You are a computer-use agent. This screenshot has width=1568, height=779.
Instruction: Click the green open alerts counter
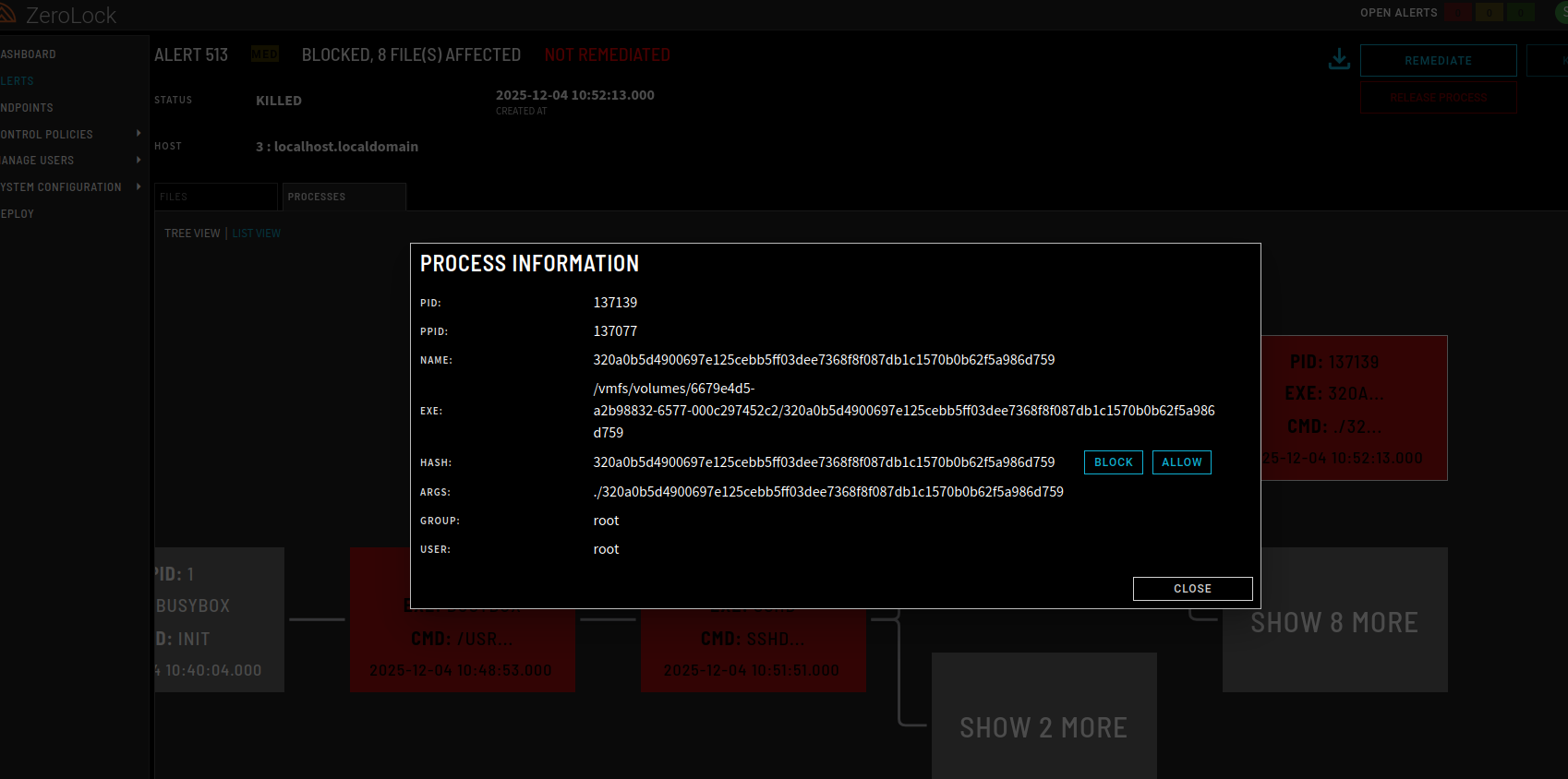(x=1520, y=13)
